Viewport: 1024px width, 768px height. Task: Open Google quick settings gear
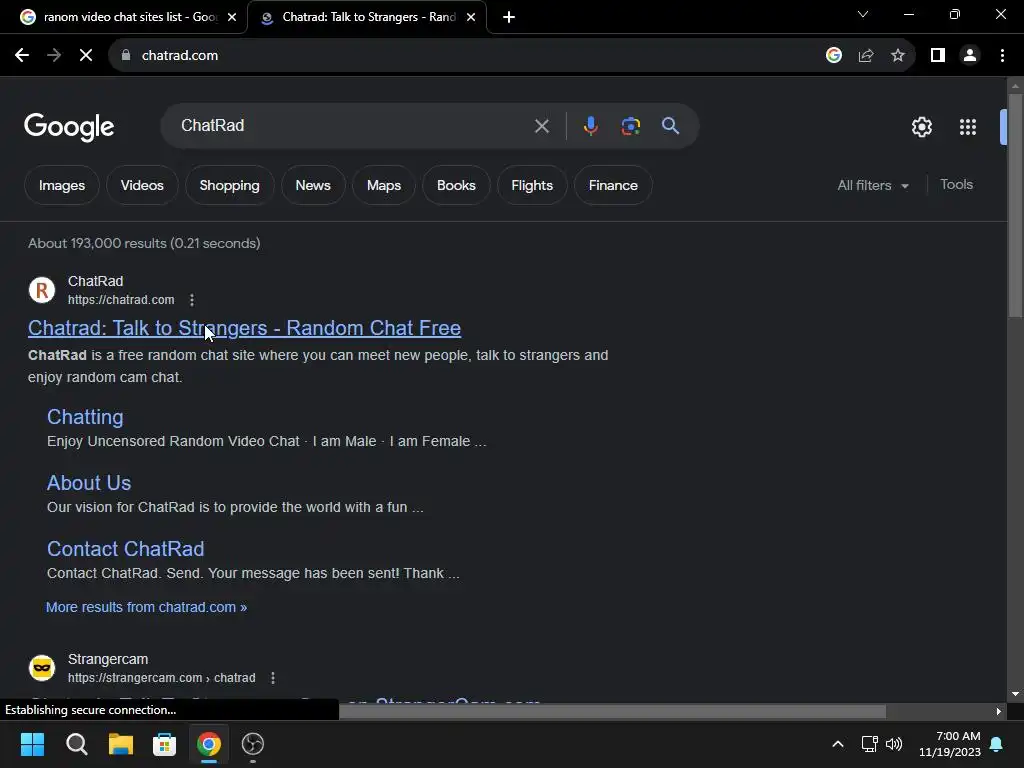click(921, 127)
